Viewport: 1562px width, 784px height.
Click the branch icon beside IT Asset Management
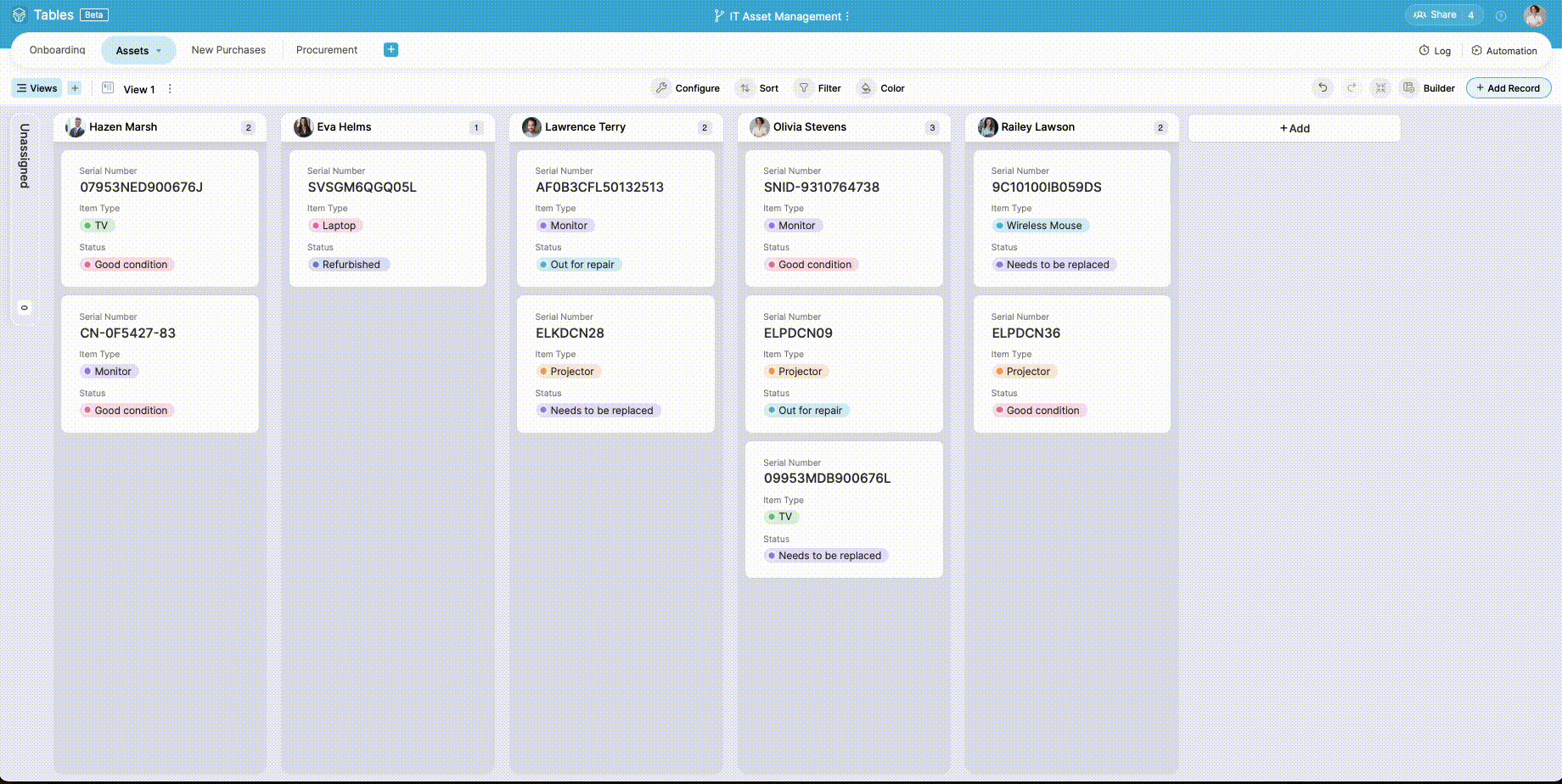[x=719, y=15]
